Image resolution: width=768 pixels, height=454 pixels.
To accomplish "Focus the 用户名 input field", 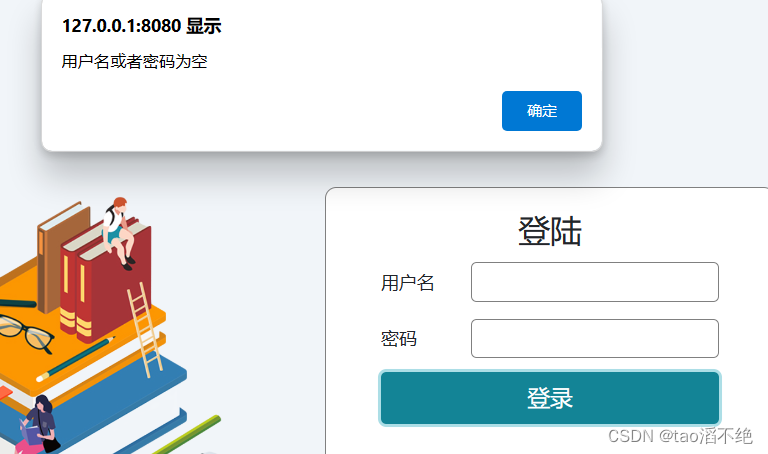I will 595,282.
